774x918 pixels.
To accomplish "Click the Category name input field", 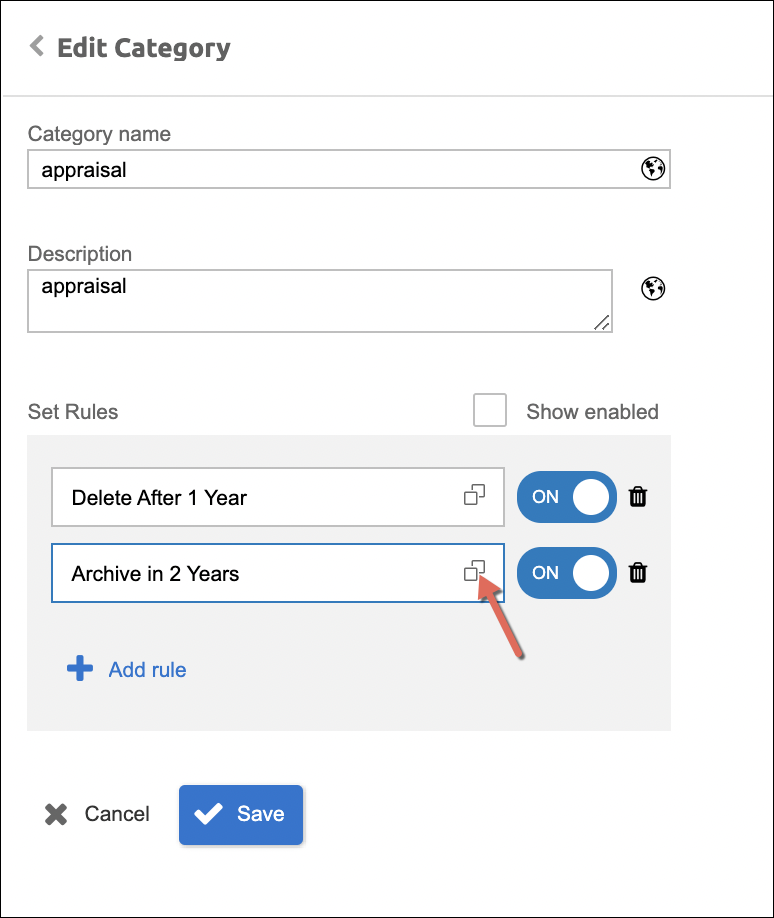I will pos(330,170).
